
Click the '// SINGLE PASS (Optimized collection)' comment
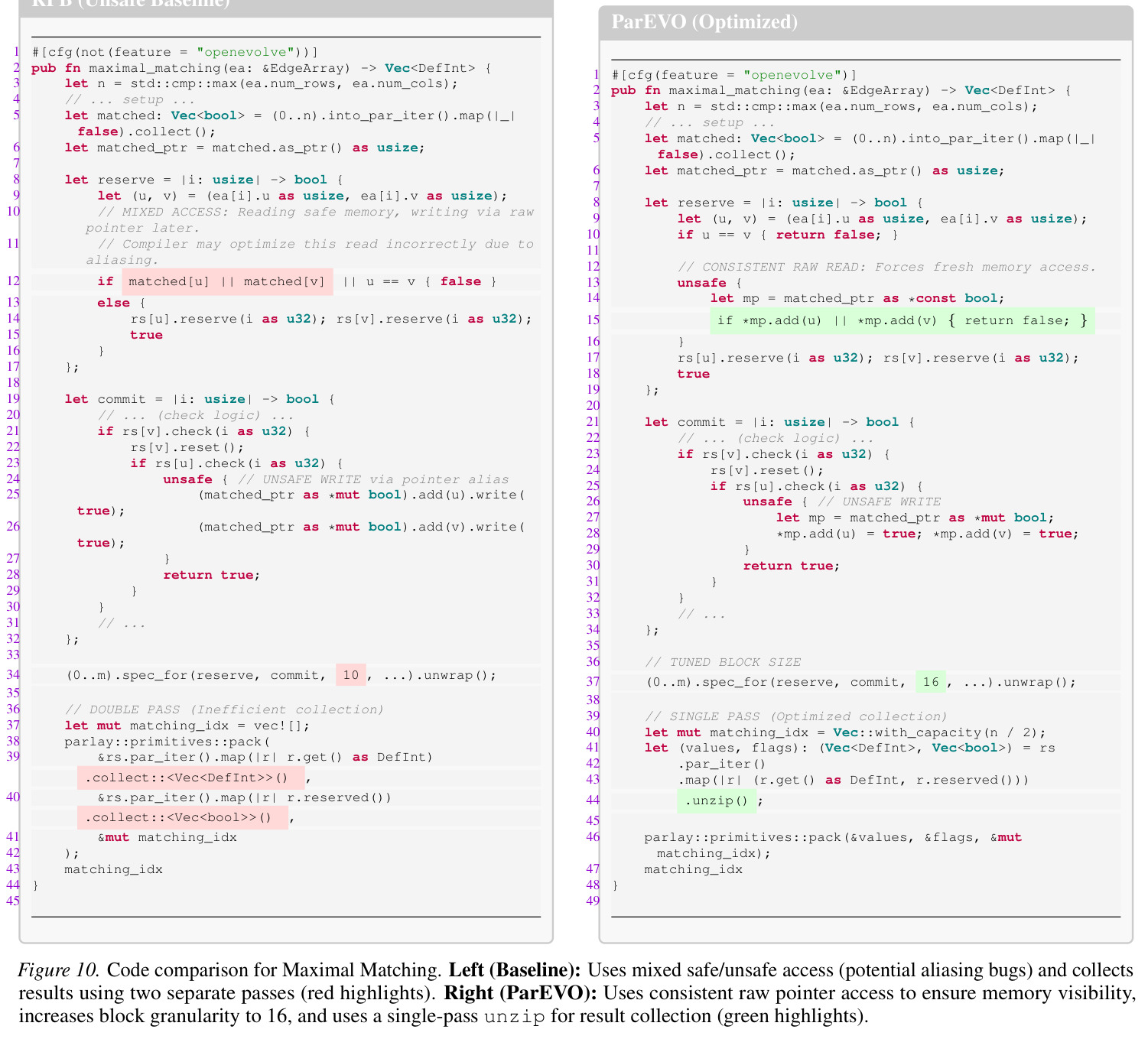click(796, 716)
